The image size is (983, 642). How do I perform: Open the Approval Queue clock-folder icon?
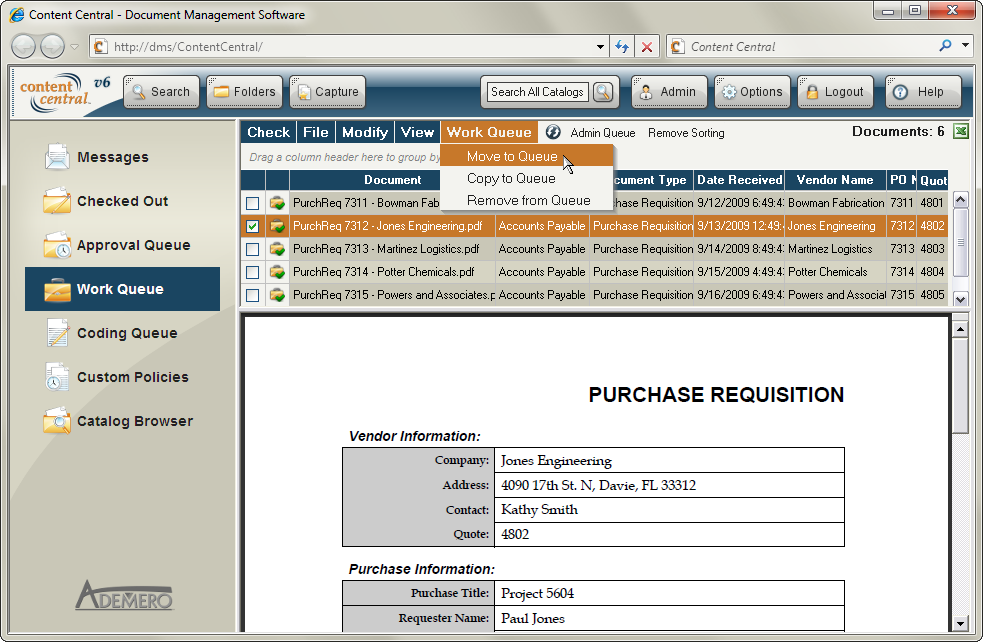tap(57, 245)
